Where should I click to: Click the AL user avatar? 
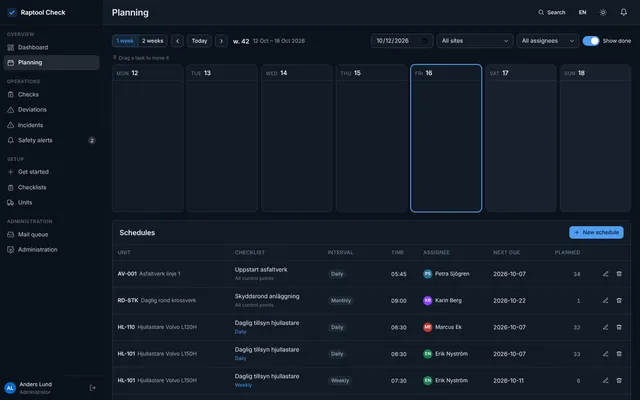coord(10,388)
